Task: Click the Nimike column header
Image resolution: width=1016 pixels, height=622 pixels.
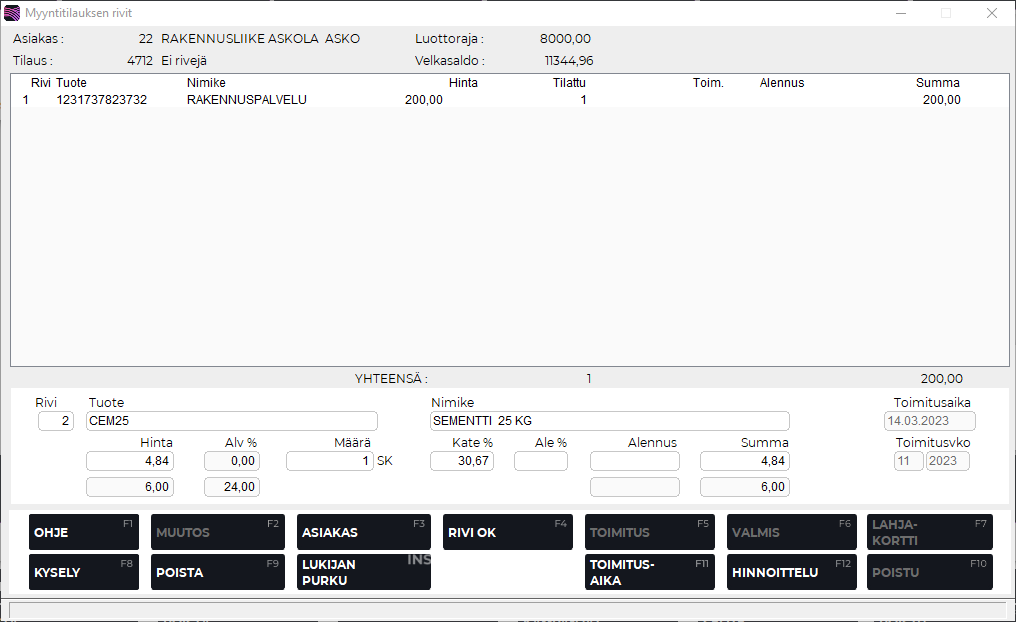Action: point(206,83)
